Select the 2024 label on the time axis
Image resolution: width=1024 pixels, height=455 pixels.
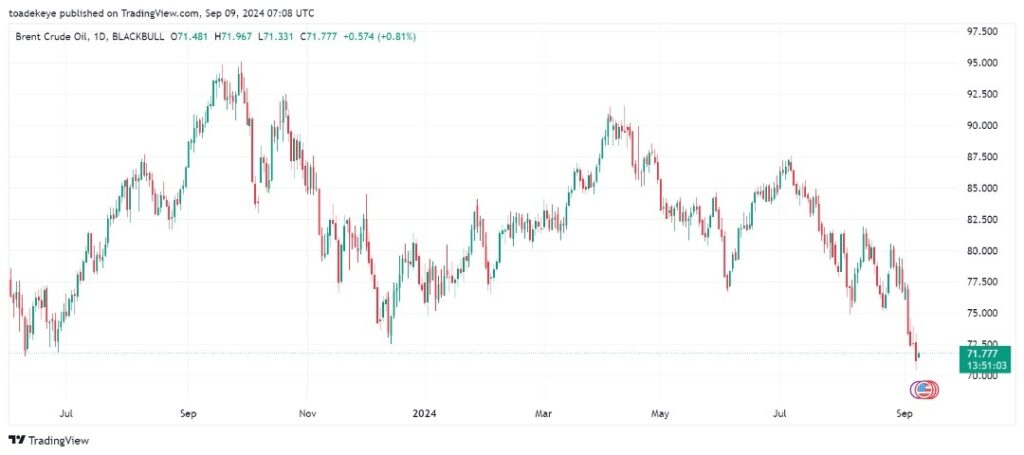tap(424, 412)
